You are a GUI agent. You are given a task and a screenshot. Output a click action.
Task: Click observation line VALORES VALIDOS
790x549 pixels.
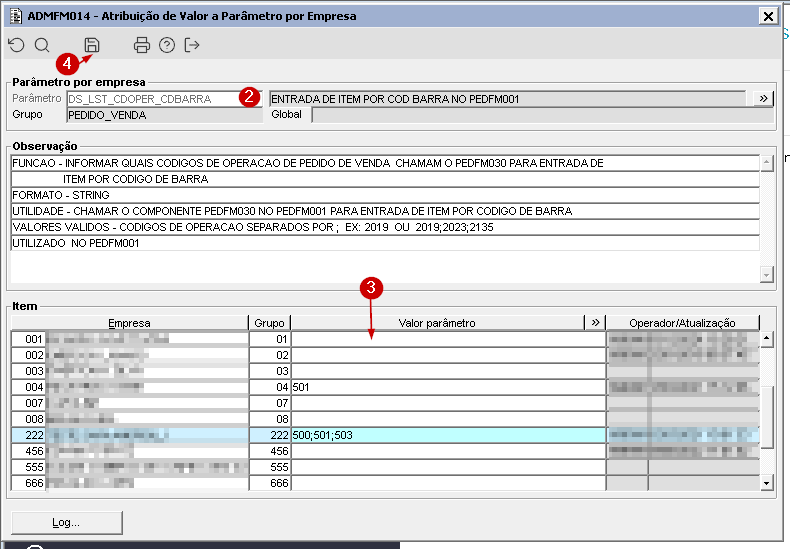pyautogui.click(x=385, y=227)
